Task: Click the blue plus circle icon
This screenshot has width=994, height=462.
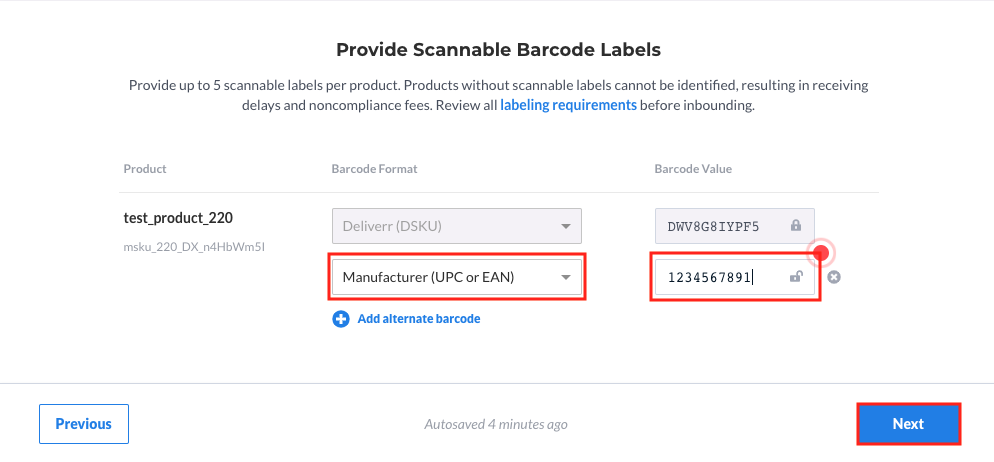Action: (340, 319)
